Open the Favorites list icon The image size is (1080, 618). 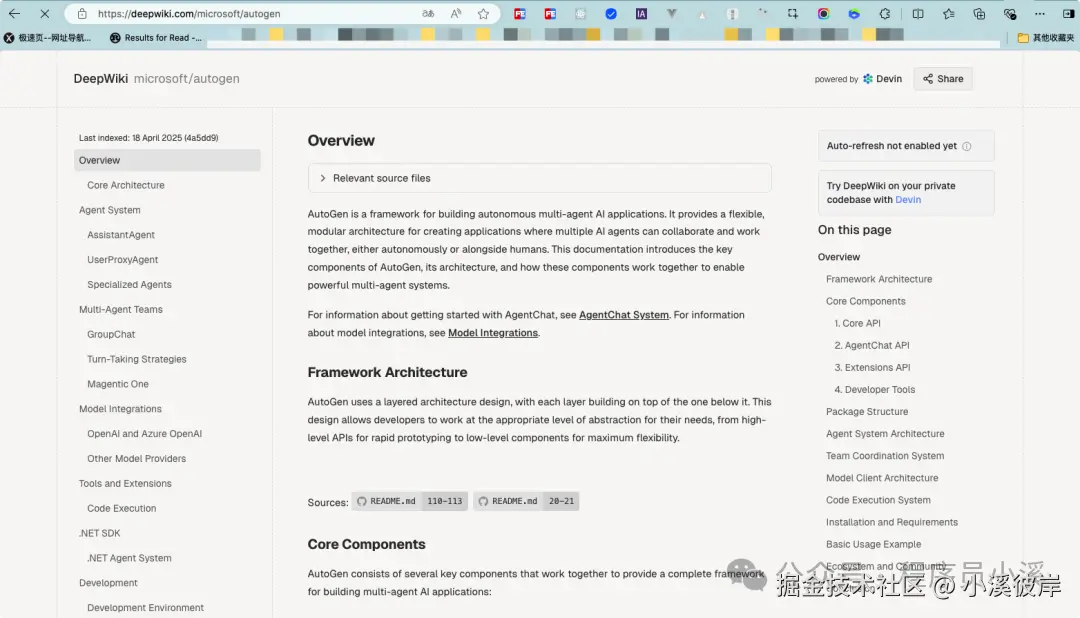(948, 13)
